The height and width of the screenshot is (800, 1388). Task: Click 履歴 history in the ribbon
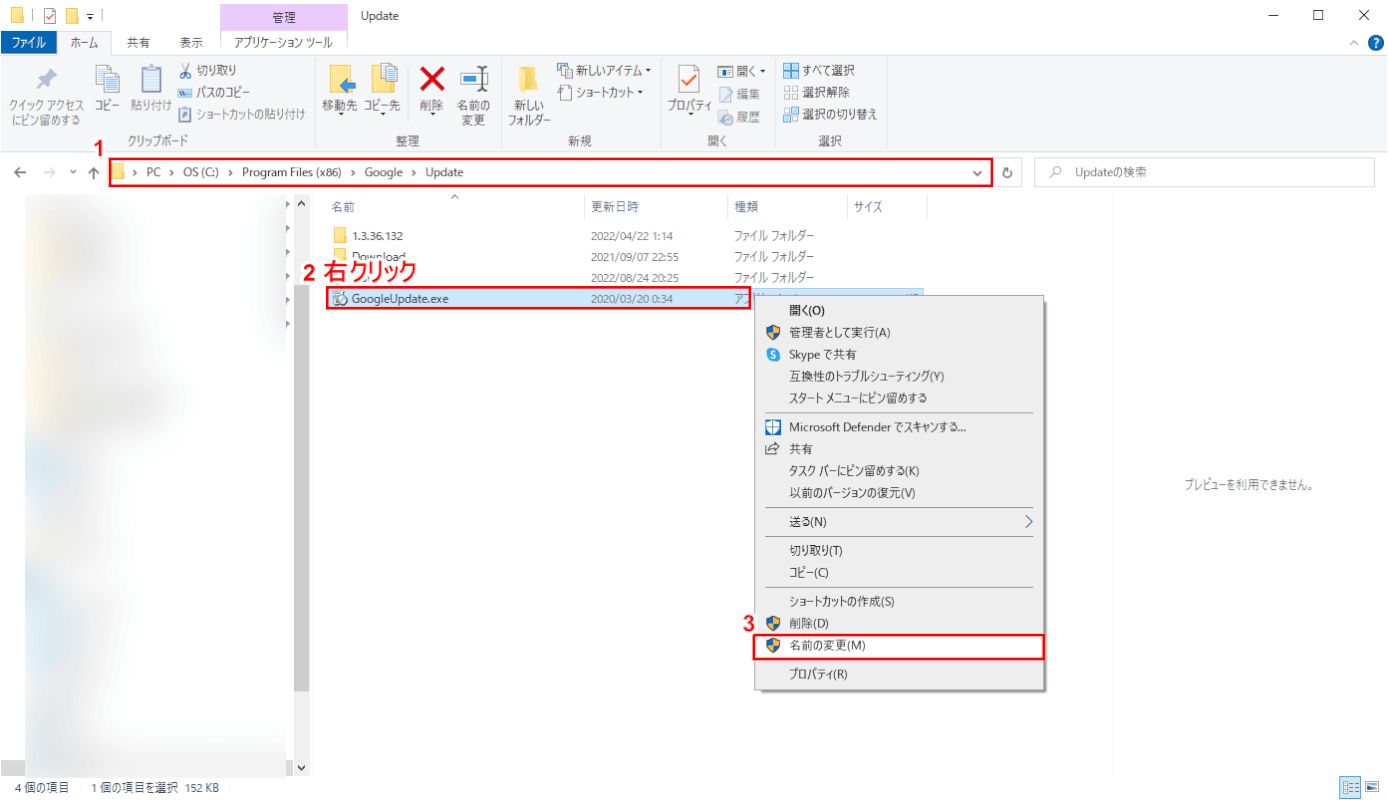tap(739, 116)
